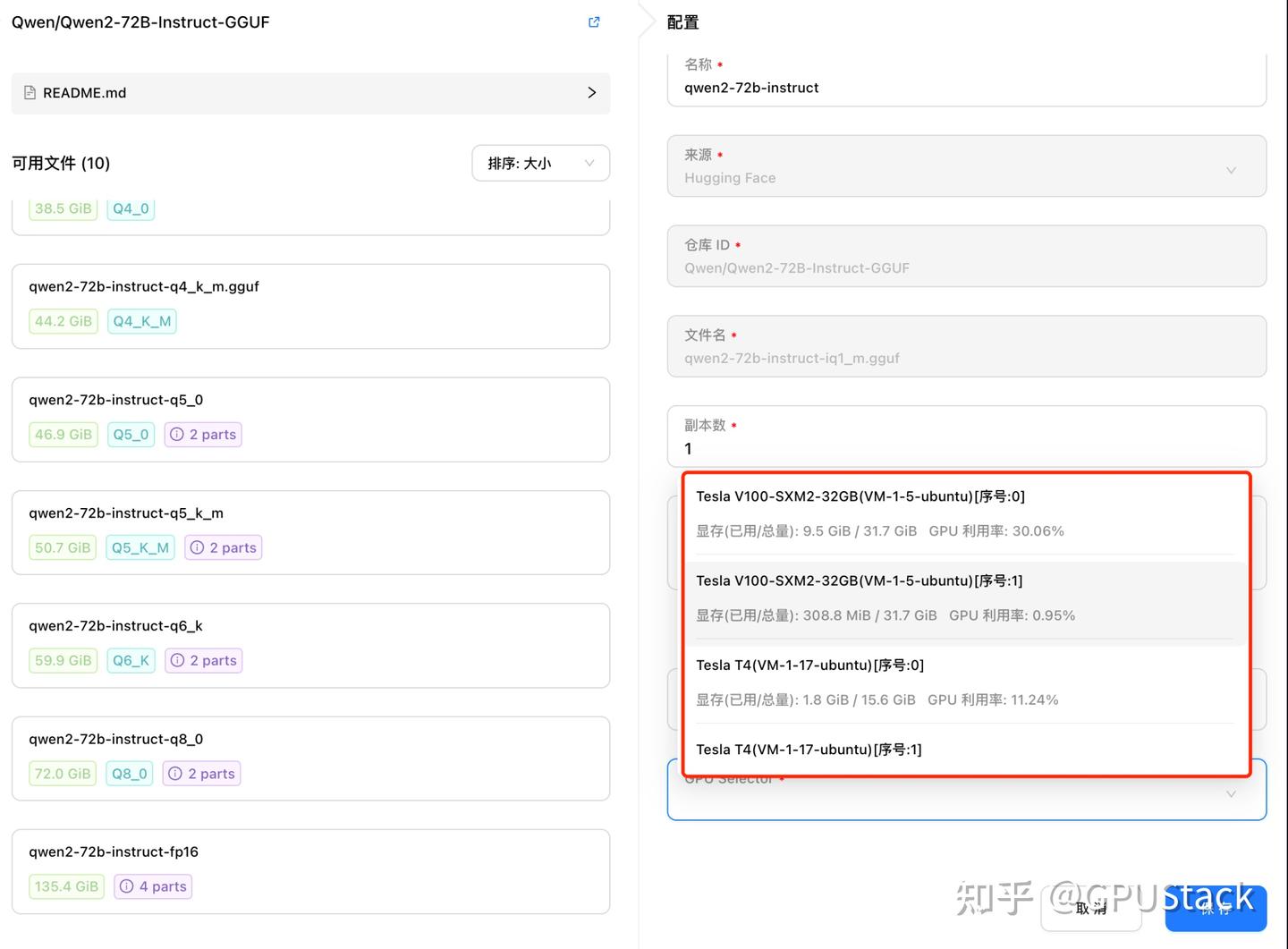1288x949 pixels.
Task: Click the 72.0 GiB size tag
Action: tap(63, 774)
